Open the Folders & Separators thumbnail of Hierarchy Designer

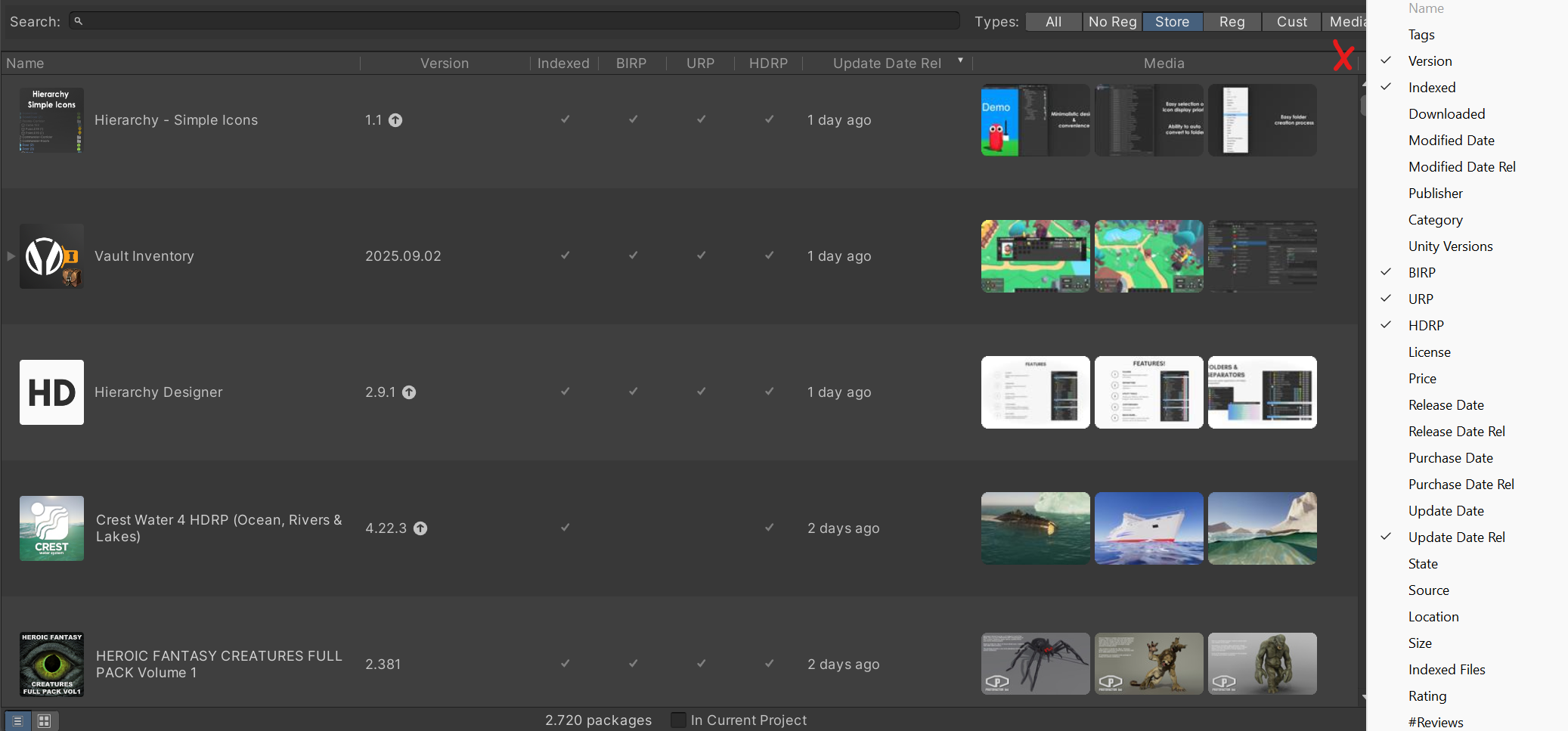(1263, 392)
